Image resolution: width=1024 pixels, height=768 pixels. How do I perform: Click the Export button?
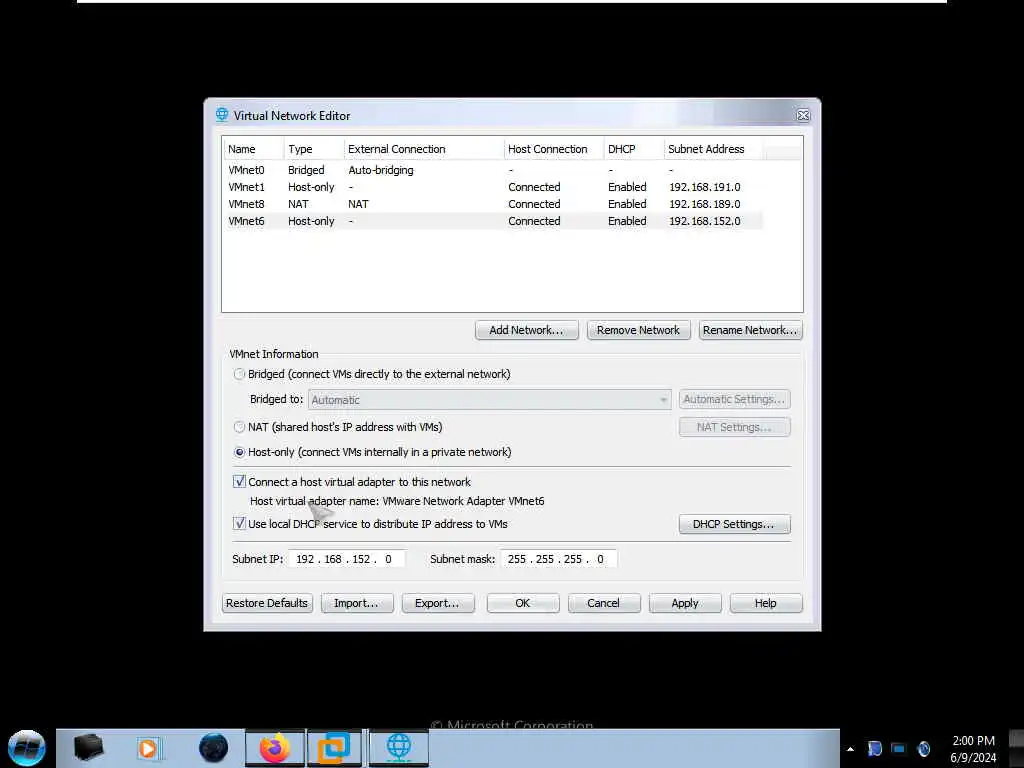click(438, 603)
